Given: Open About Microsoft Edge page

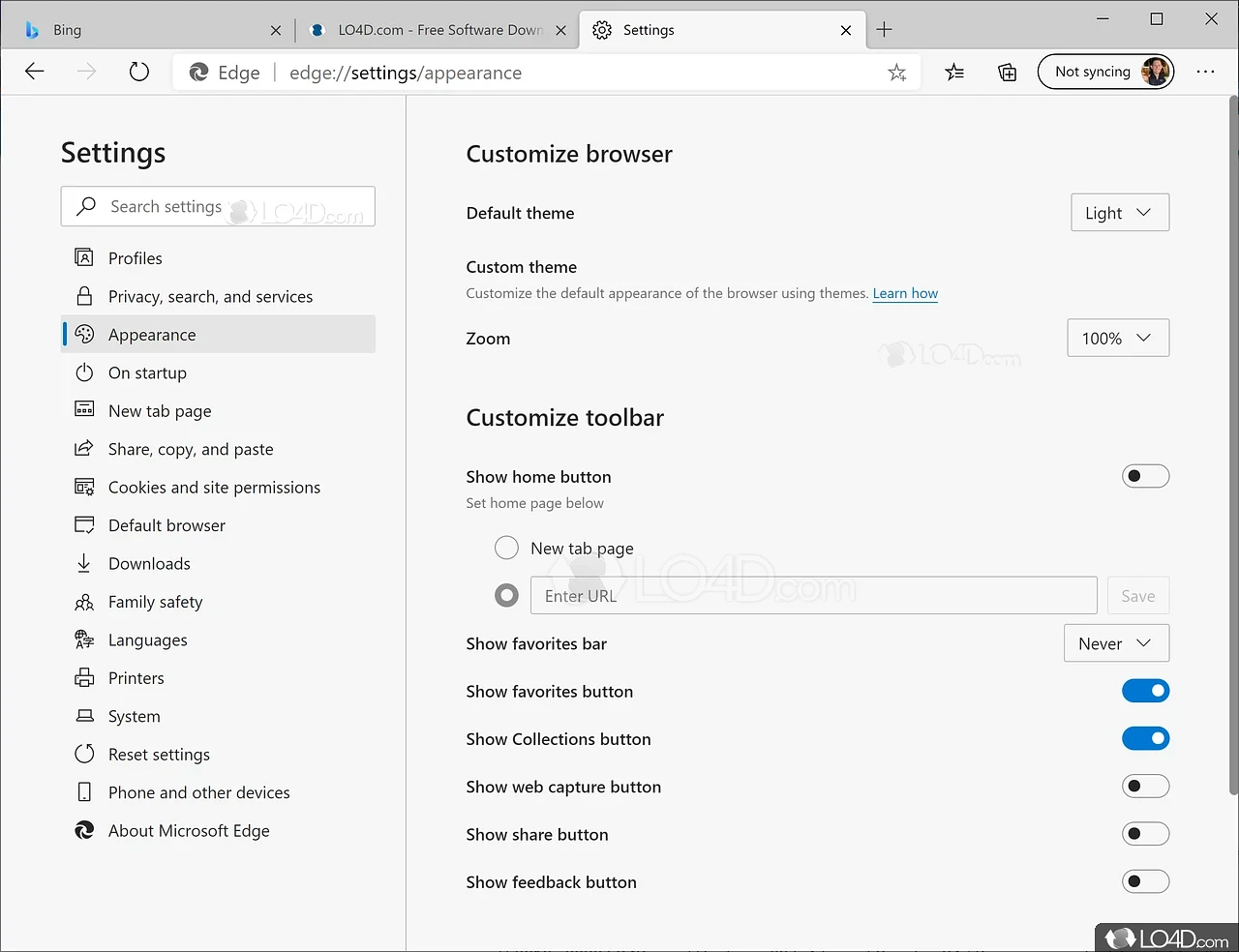Looking at the screenshot, I should [x=218, y=830].
